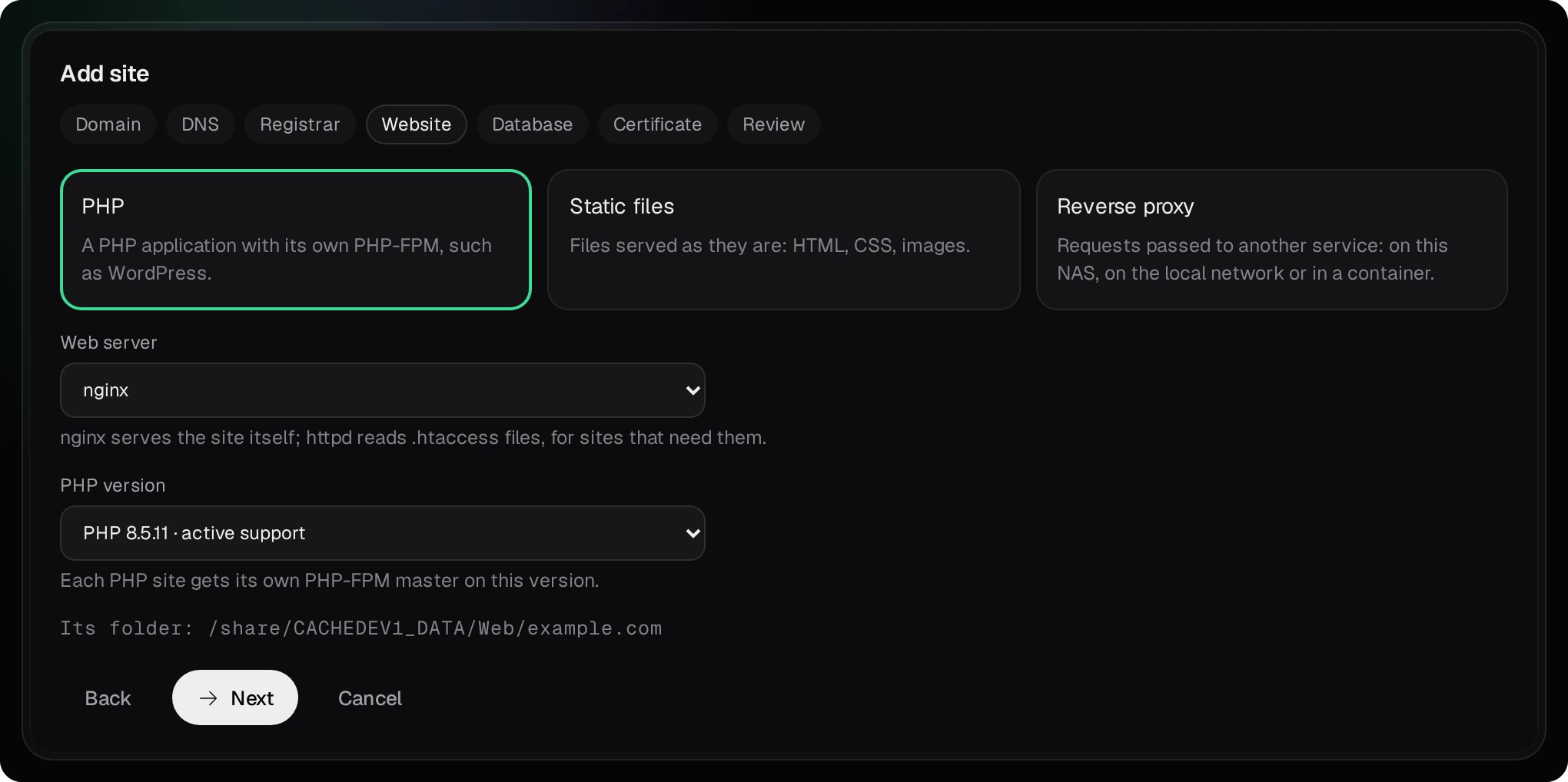Click the "PHP version" label
The height and width of the screenshot is (782, 1568).
(113, 485)
